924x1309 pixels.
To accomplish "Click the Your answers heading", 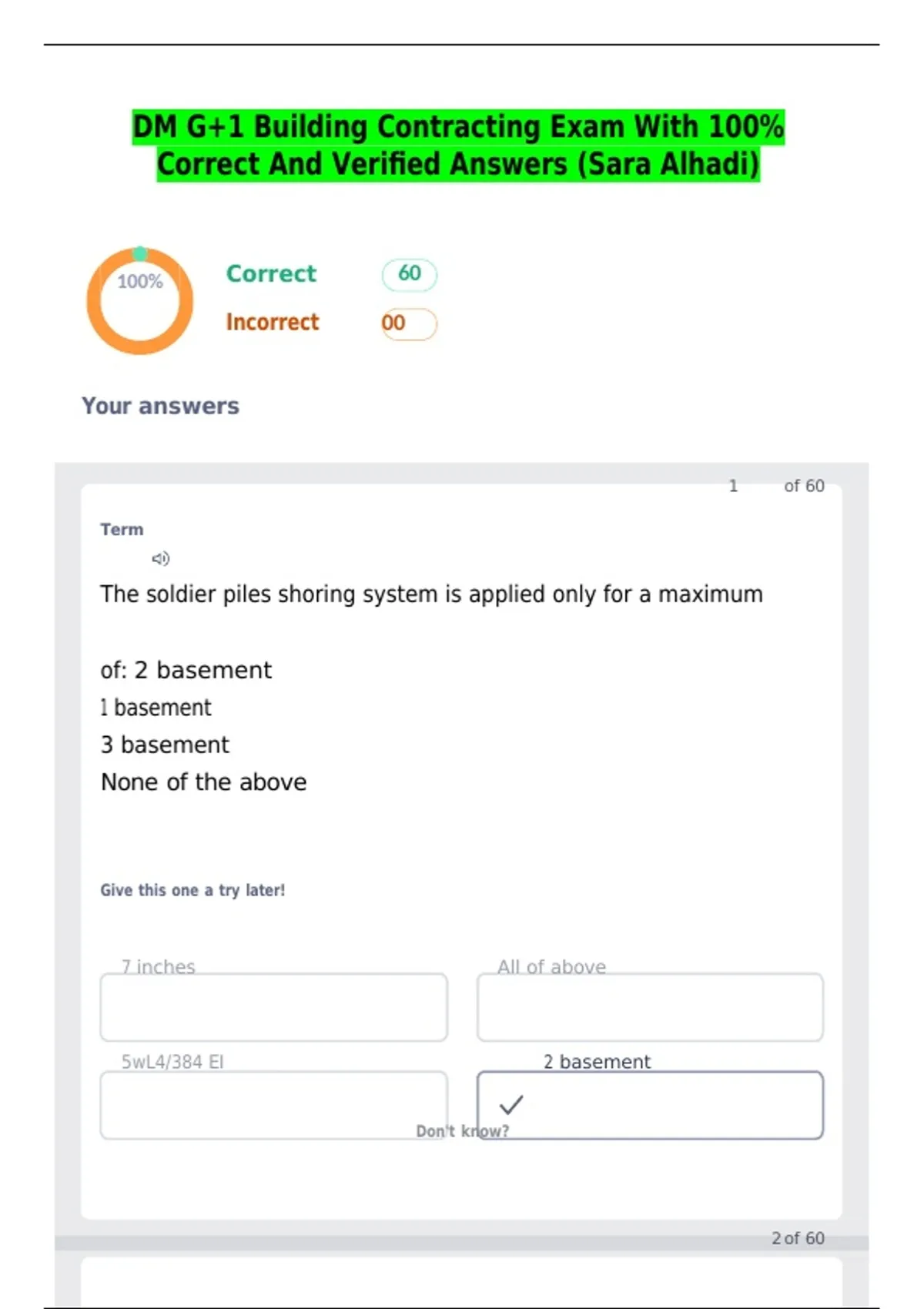I will (x=160, y=406).
